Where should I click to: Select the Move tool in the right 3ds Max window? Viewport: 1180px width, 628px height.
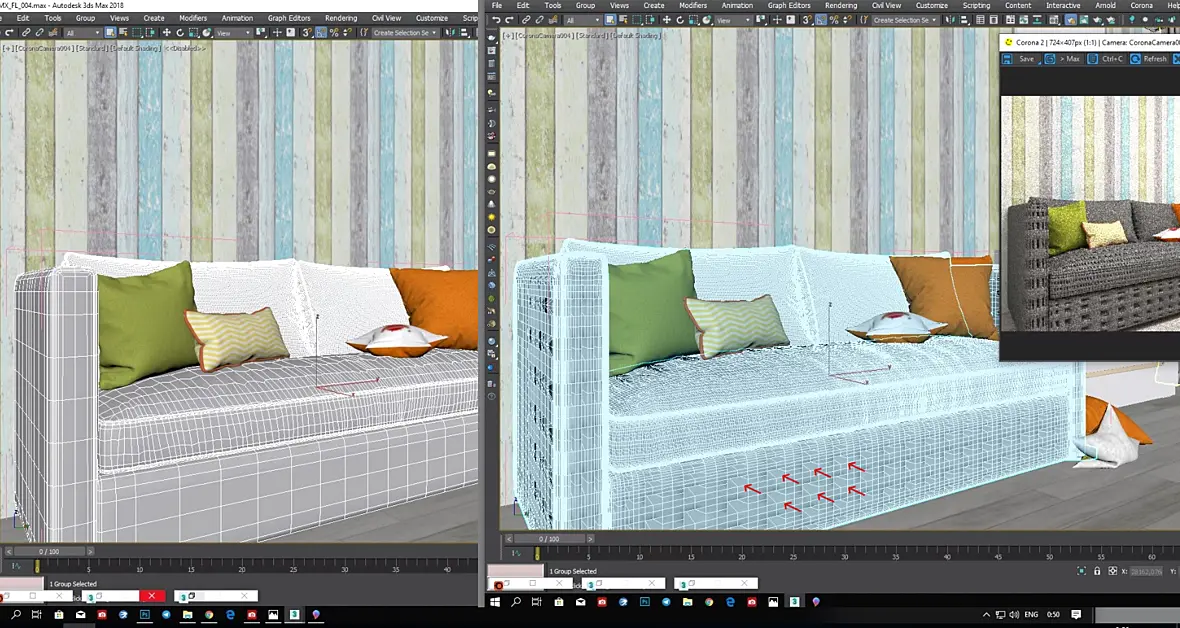(x=667, y=20)
